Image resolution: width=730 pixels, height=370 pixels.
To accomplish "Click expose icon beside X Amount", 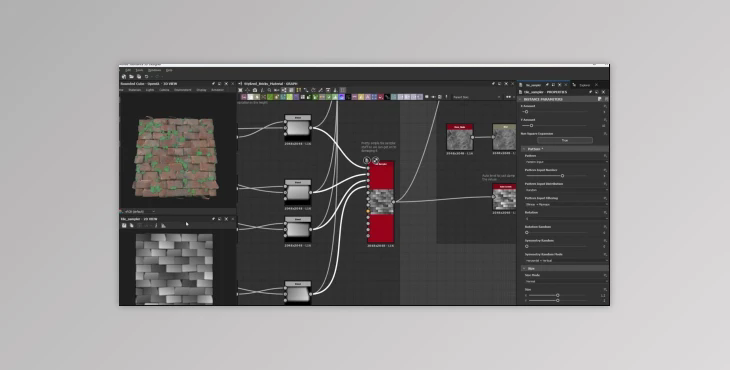I will click(605, 106).
